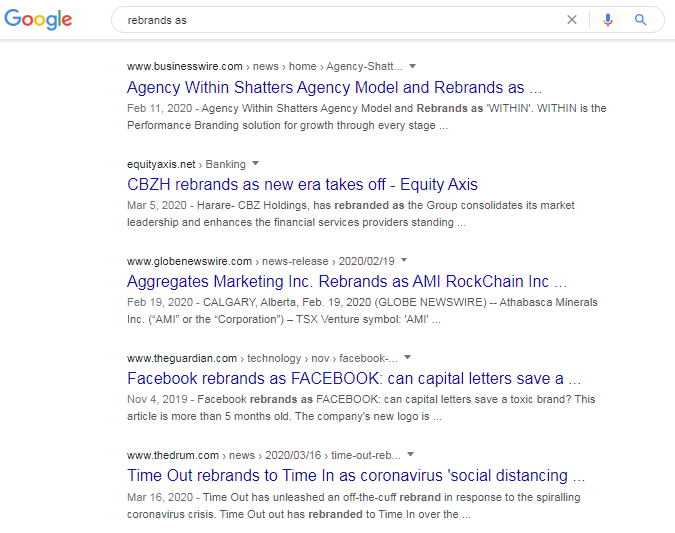675x533 pixels.
Task: Open dropdown arrow next to businesswire.com URL
Action: point(412,66)
